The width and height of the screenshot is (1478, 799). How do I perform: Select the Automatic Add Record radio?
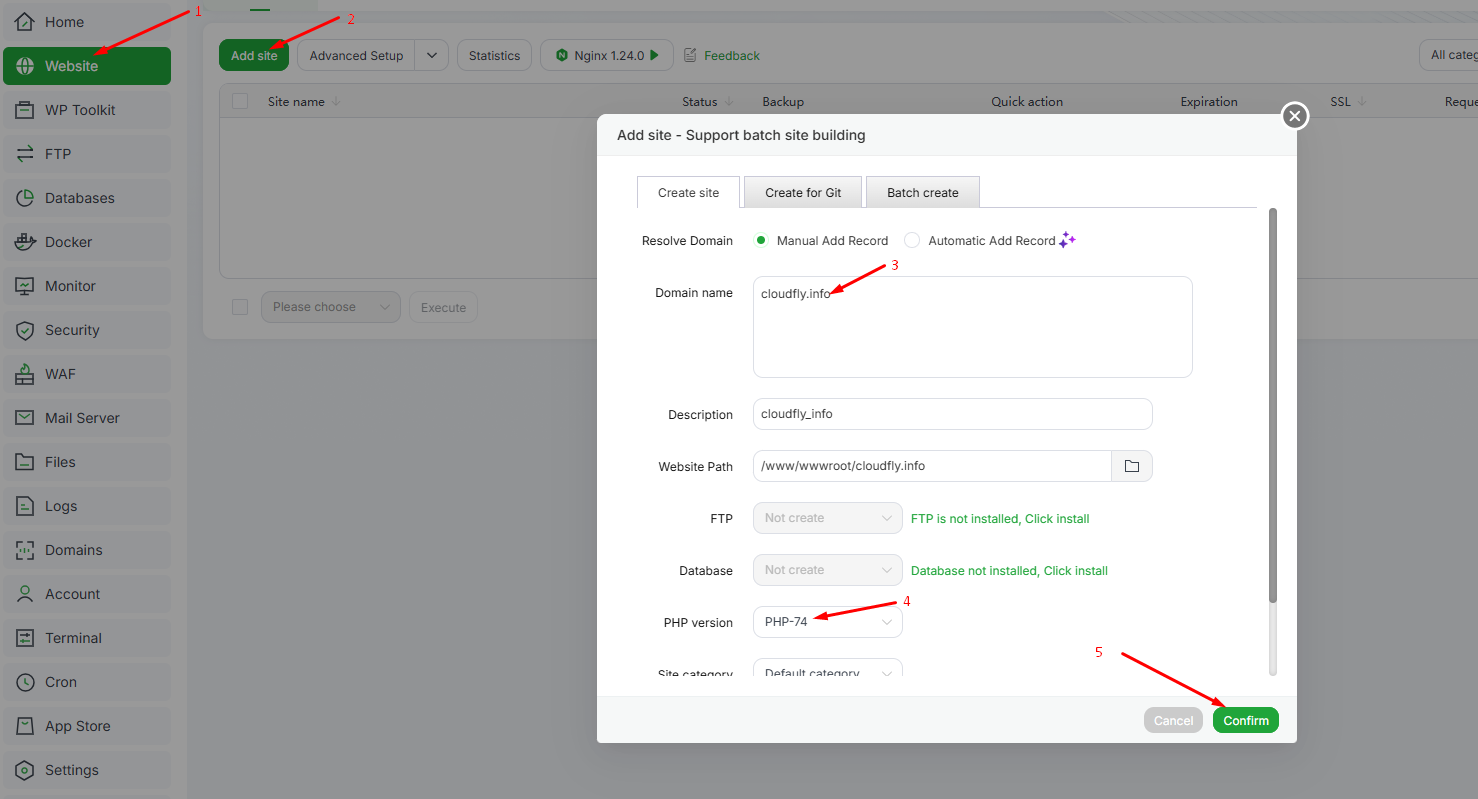point(912,241)
